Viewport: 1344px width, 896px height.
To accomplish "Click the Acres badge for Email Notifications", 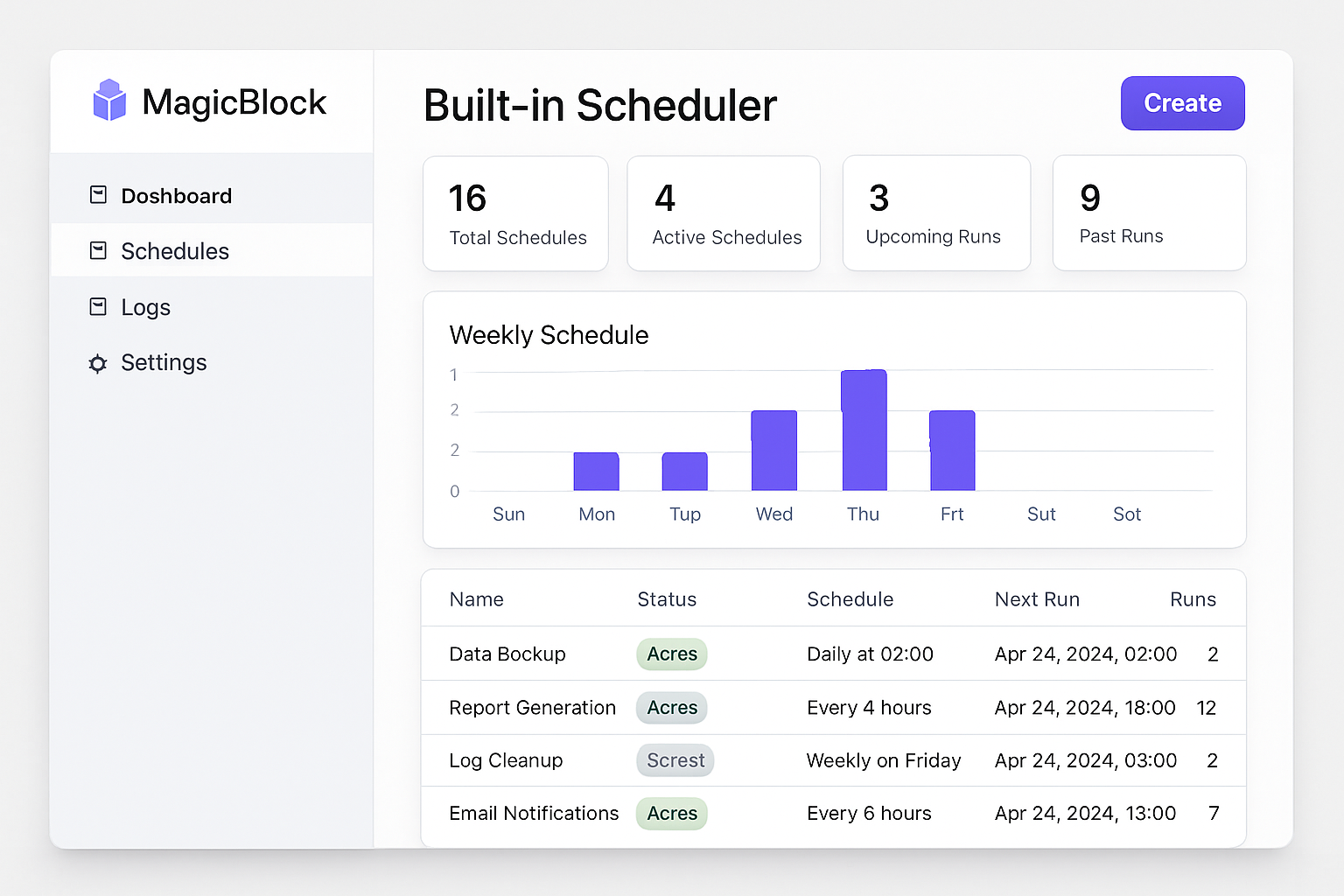I will click(671, 813).
